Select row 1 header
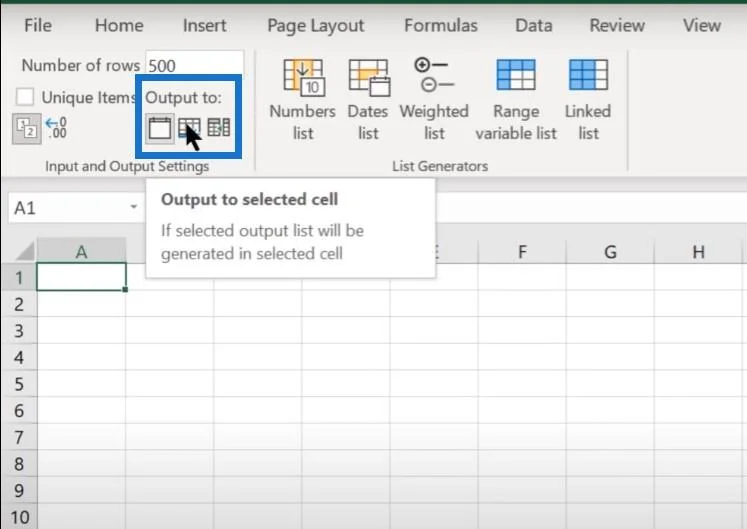 point(19,277)
